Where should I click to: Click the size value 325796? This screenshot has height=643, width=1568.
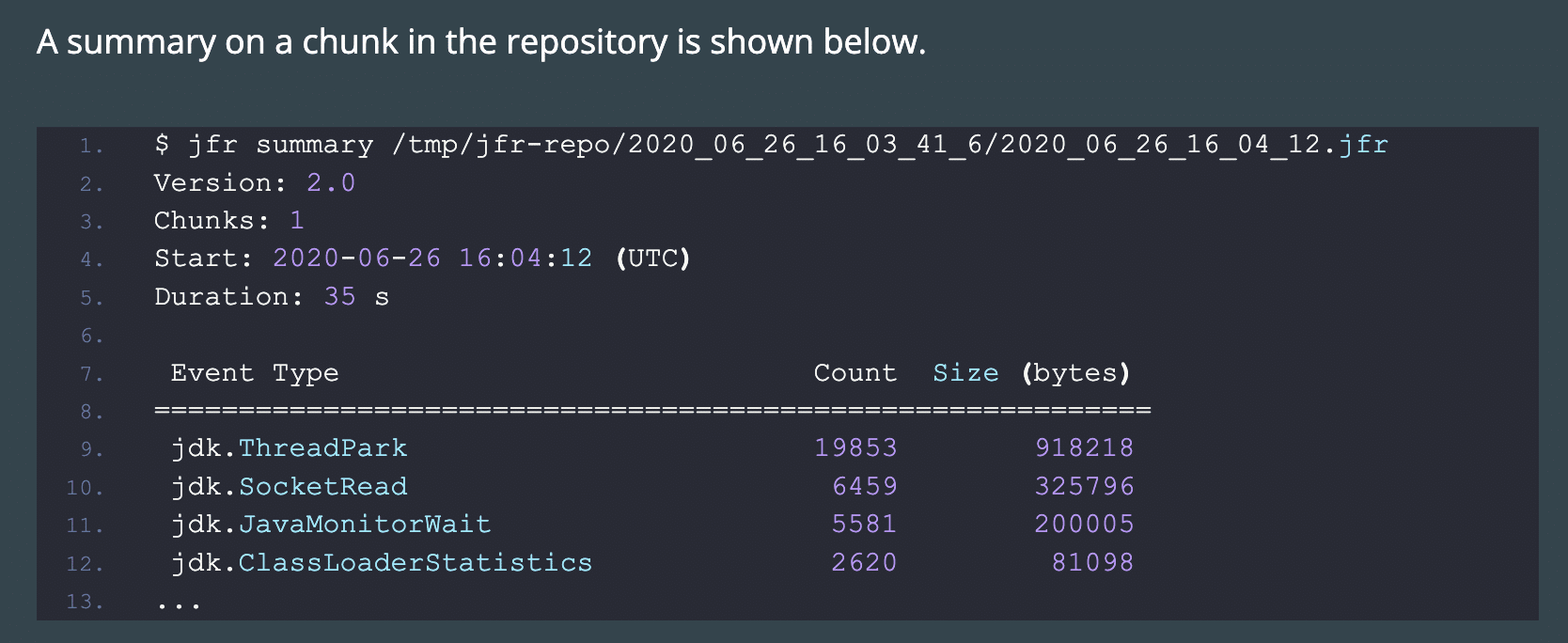[x=1084, y=486]
